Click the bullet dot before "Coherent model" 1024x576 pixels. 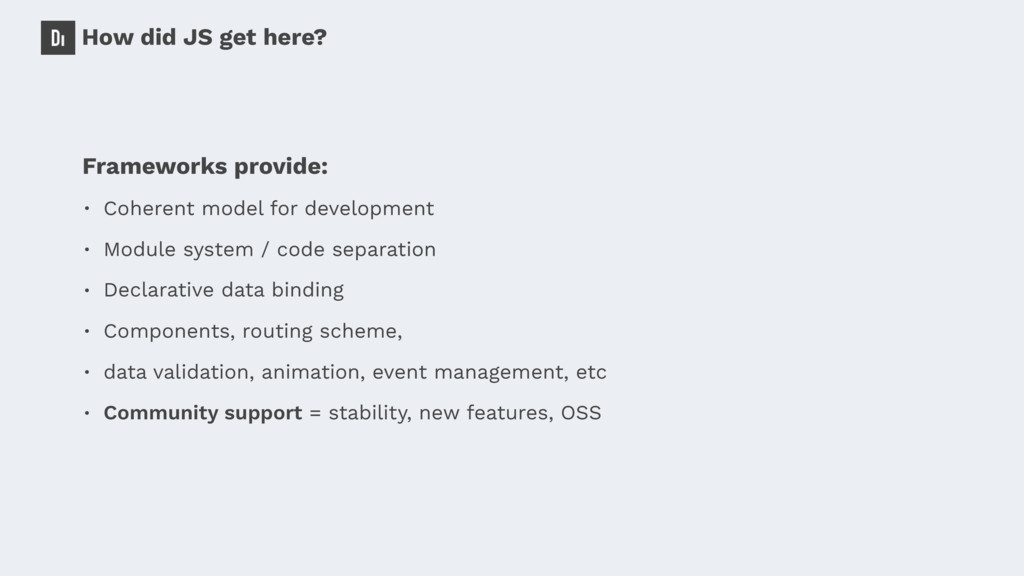coord(87,208)
